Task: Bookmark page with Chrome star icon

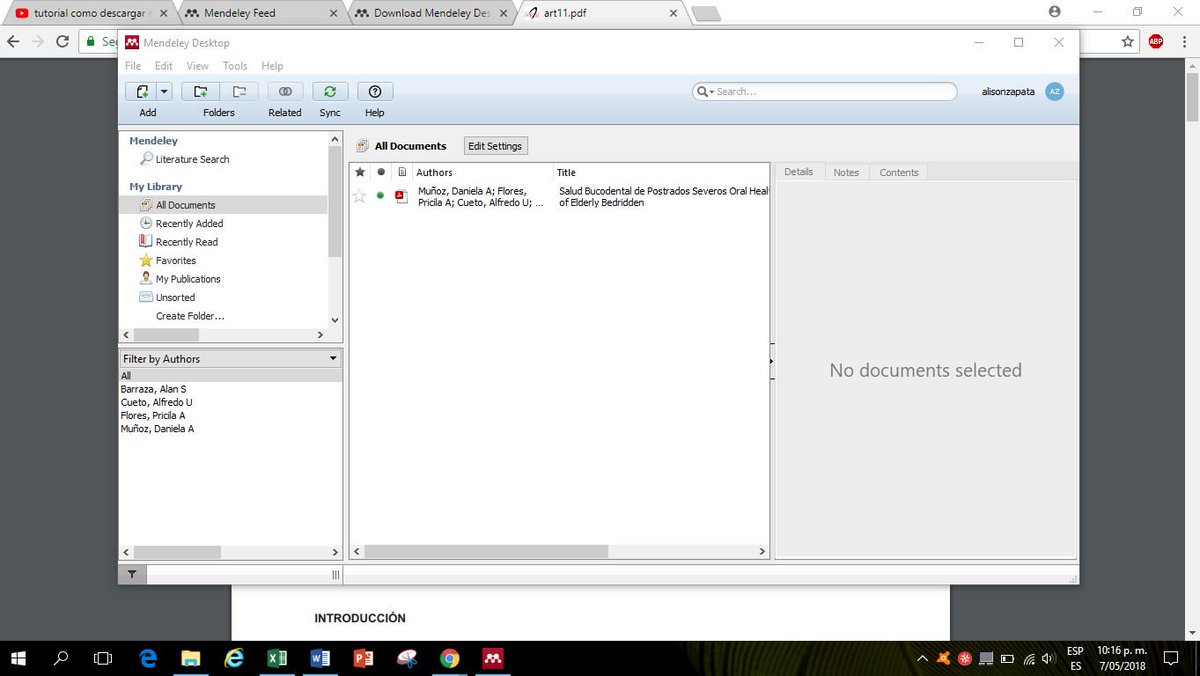Action: (x=1128, y=41)
